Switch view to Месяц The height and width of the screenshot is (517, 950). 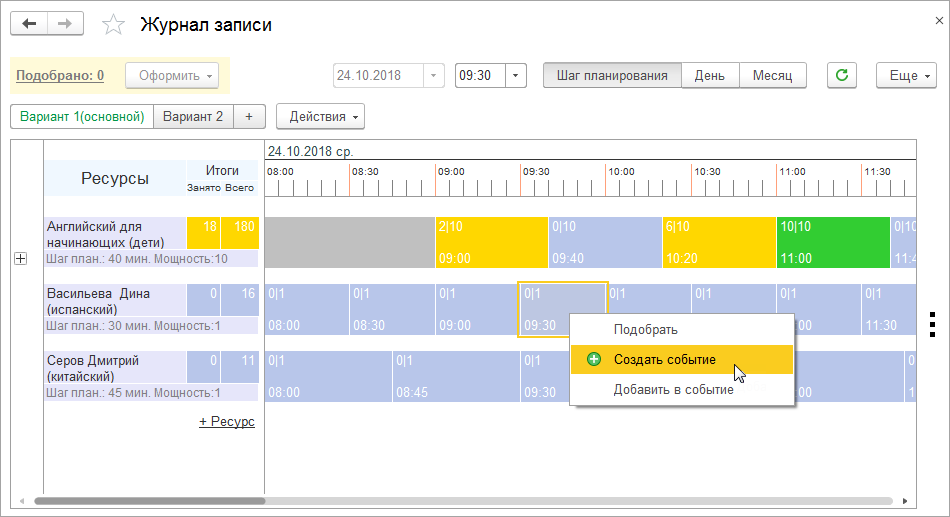coord(772,75)
